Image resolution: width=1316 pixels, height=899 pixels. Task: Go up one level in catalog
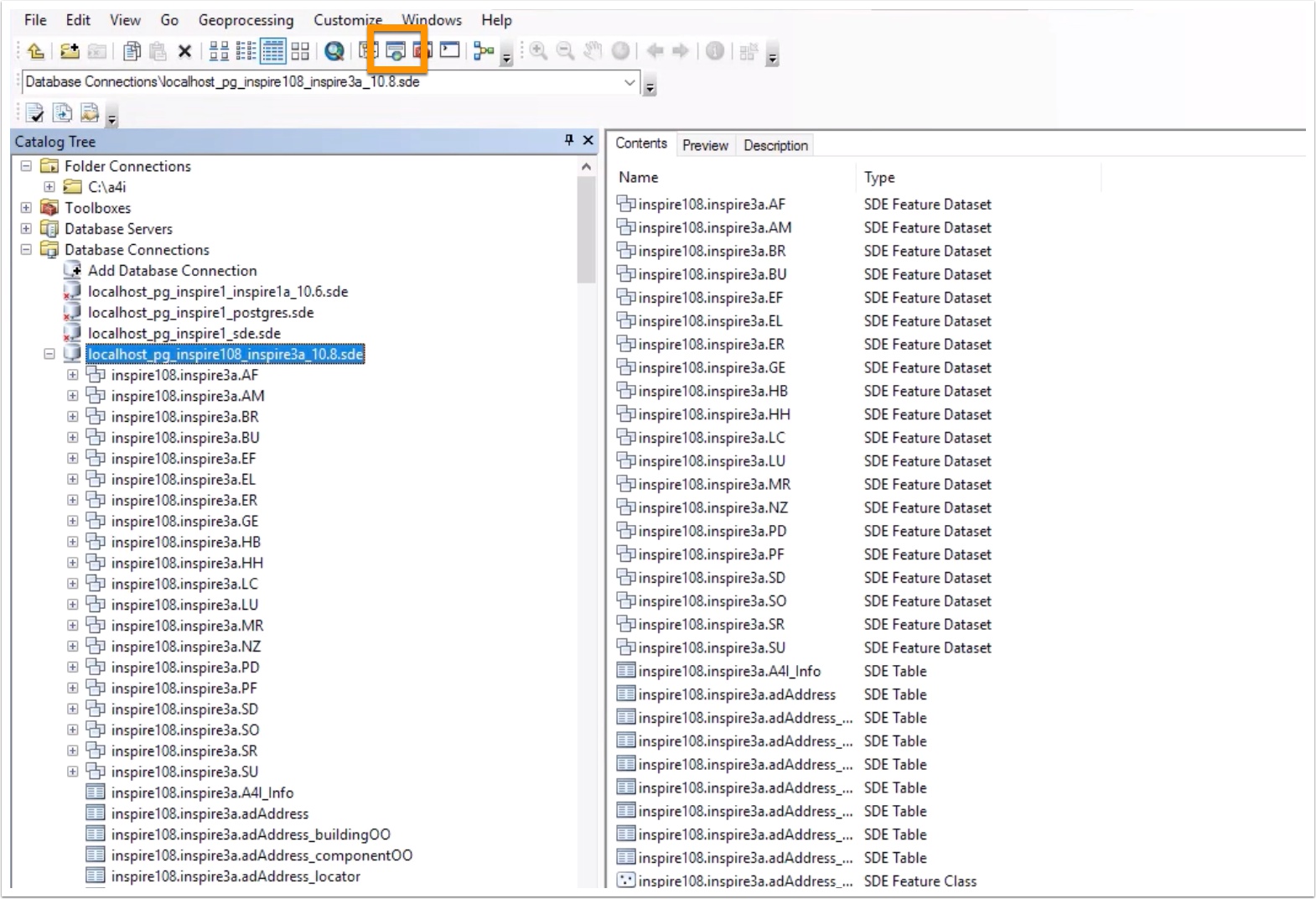36,52
